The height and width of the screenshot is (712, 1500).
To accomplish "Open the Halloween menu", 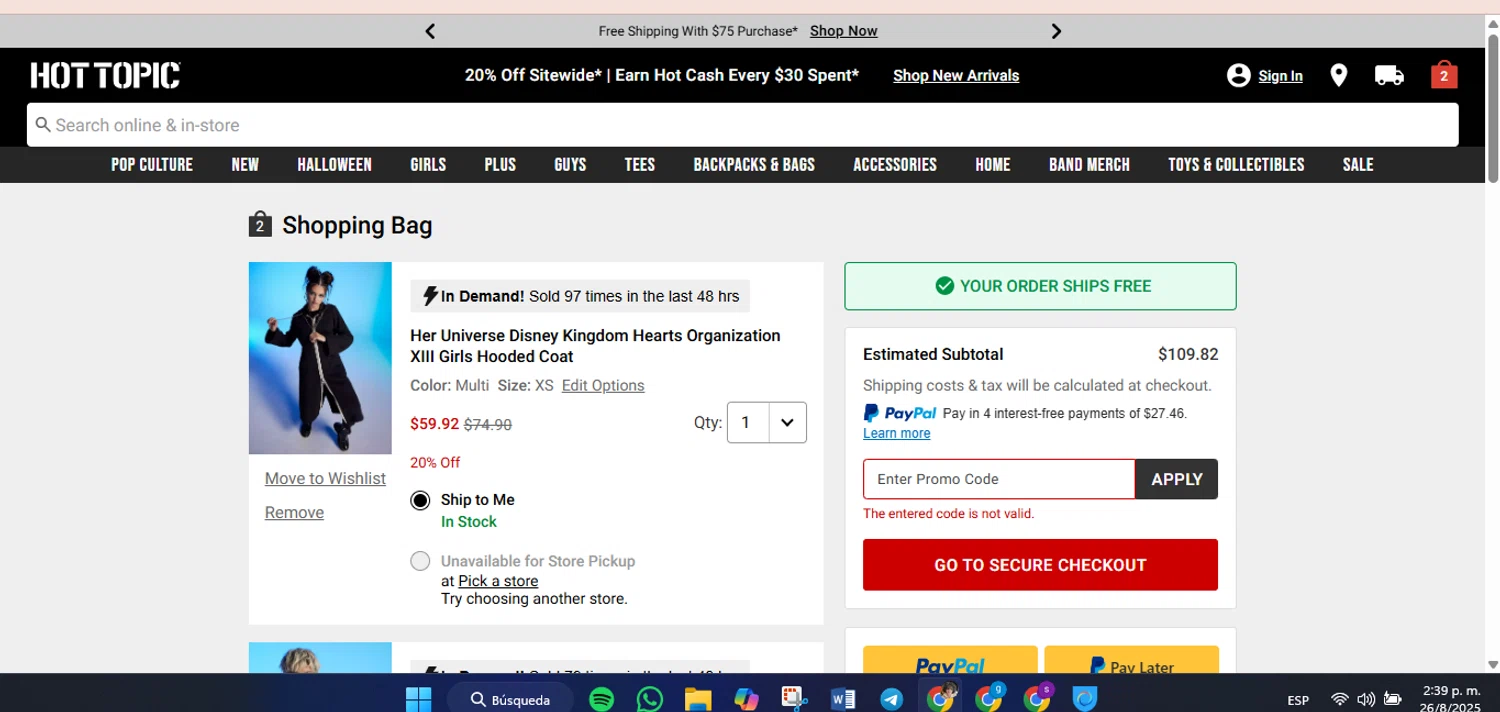I will coord(334,165).
